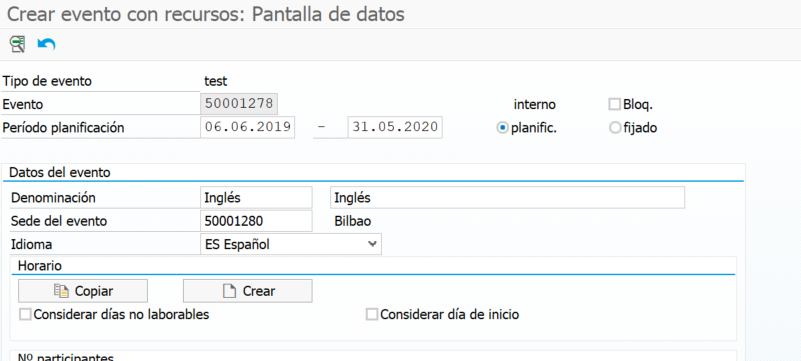801x361 pixels.
Task: Click the Copiar schedule button
Action: pos(83,291)
